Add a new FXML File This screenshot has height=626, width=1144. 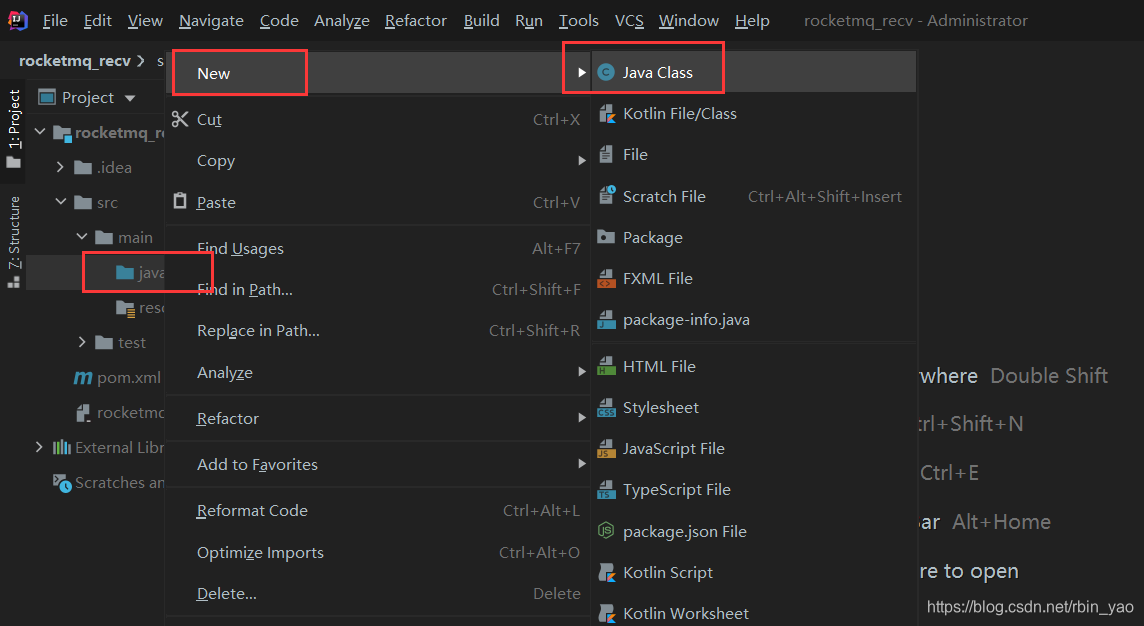point(663,278)
